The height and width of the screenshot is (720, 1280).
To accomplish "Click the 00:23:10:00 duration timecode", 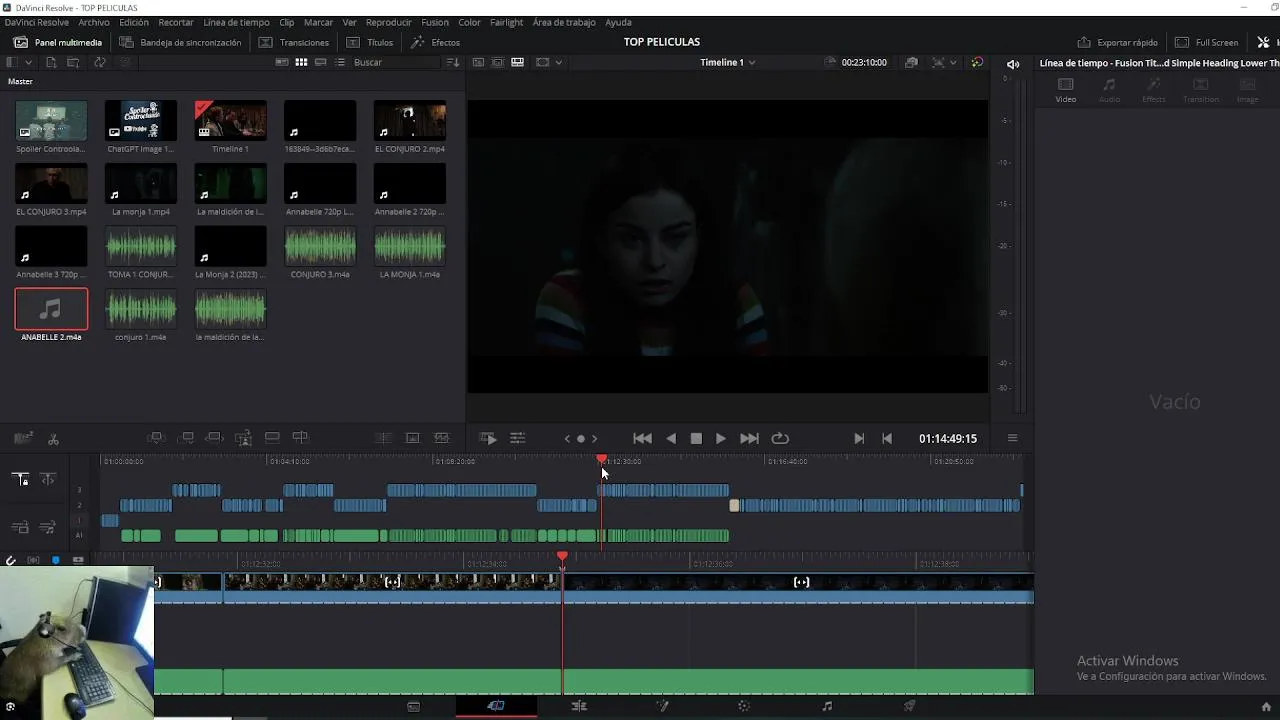I will [864, 62].
